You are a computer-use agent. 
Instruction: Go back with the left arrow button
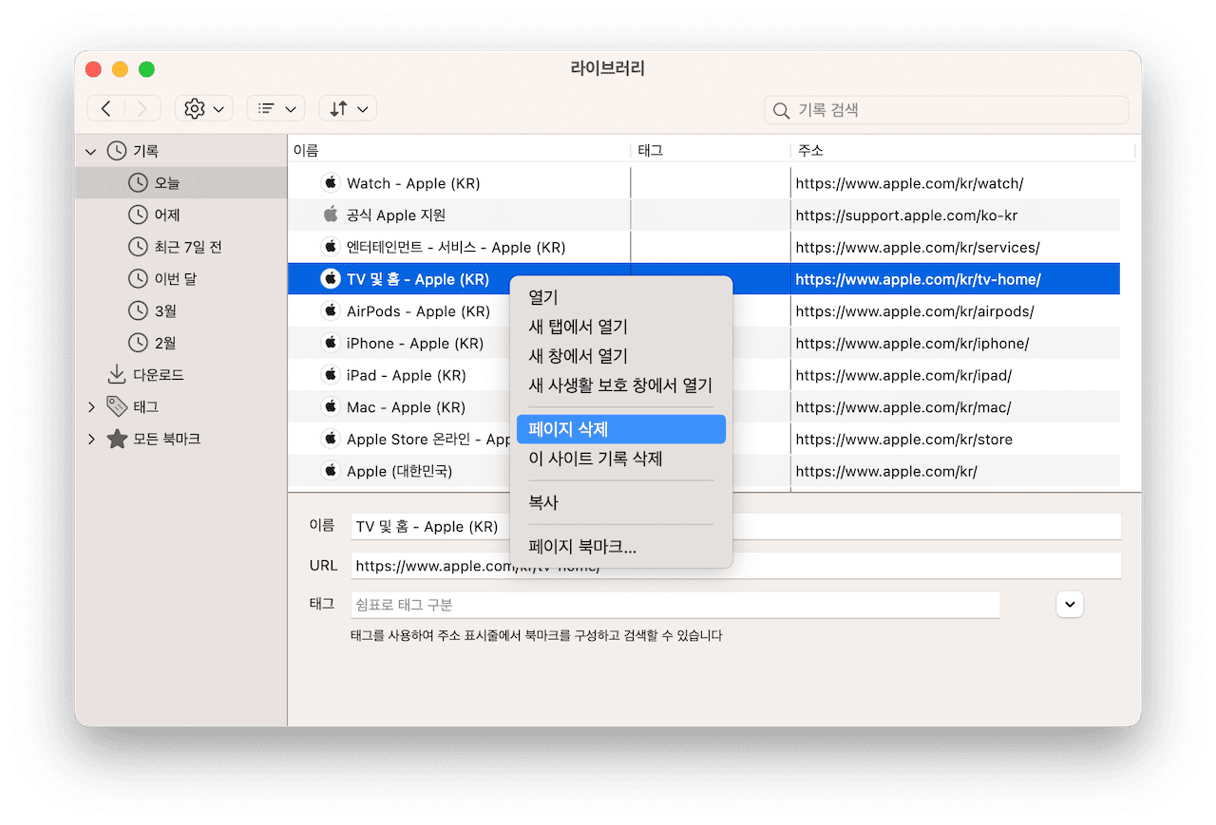pos(106,109)
